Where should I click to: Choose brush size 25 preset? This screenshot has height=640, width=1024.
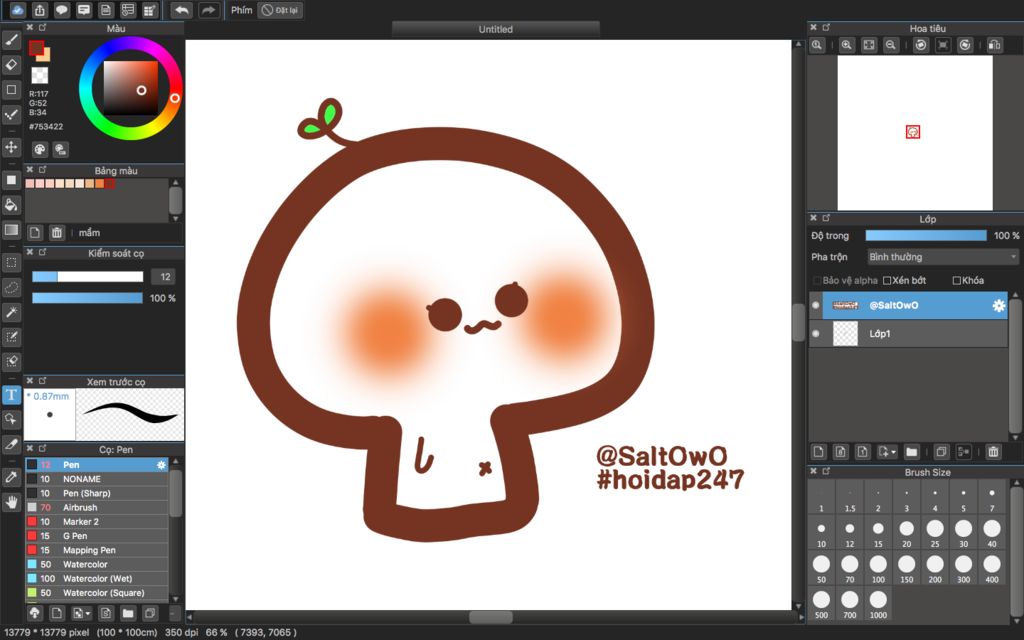coord(935,532)
